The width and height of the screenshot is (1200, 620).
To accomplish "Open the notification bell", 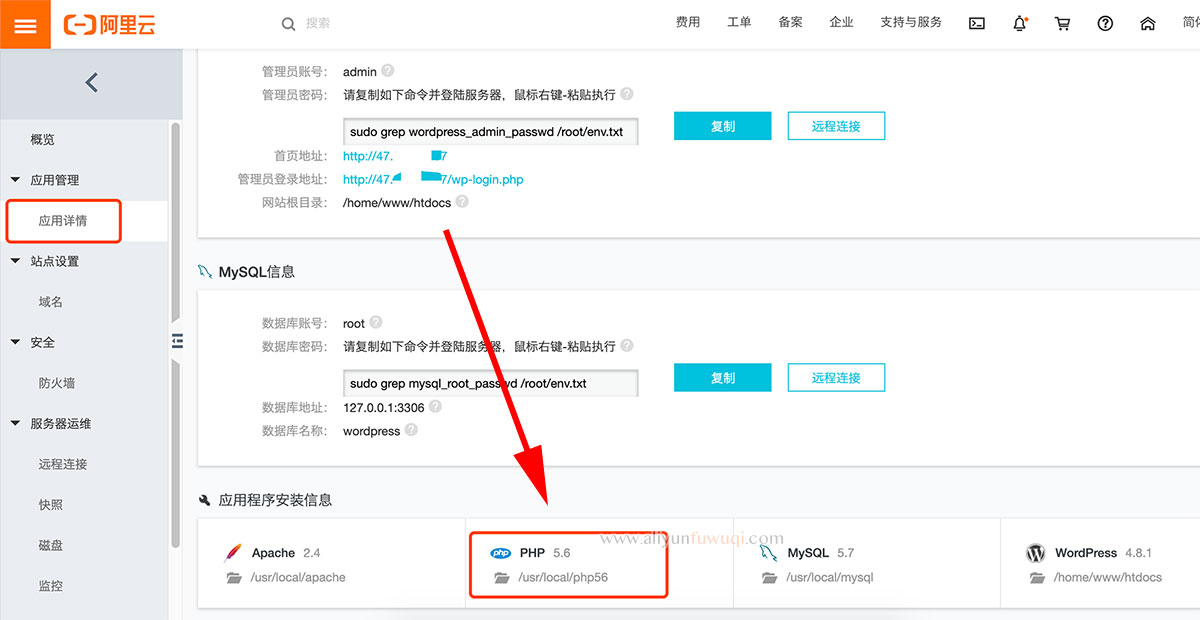I will click(1020, 24).
